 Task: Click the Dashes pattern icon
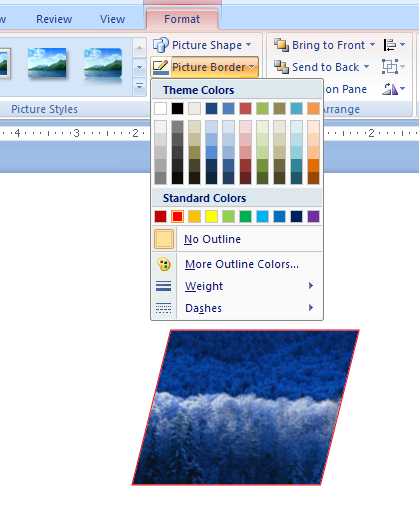(164, 308)
